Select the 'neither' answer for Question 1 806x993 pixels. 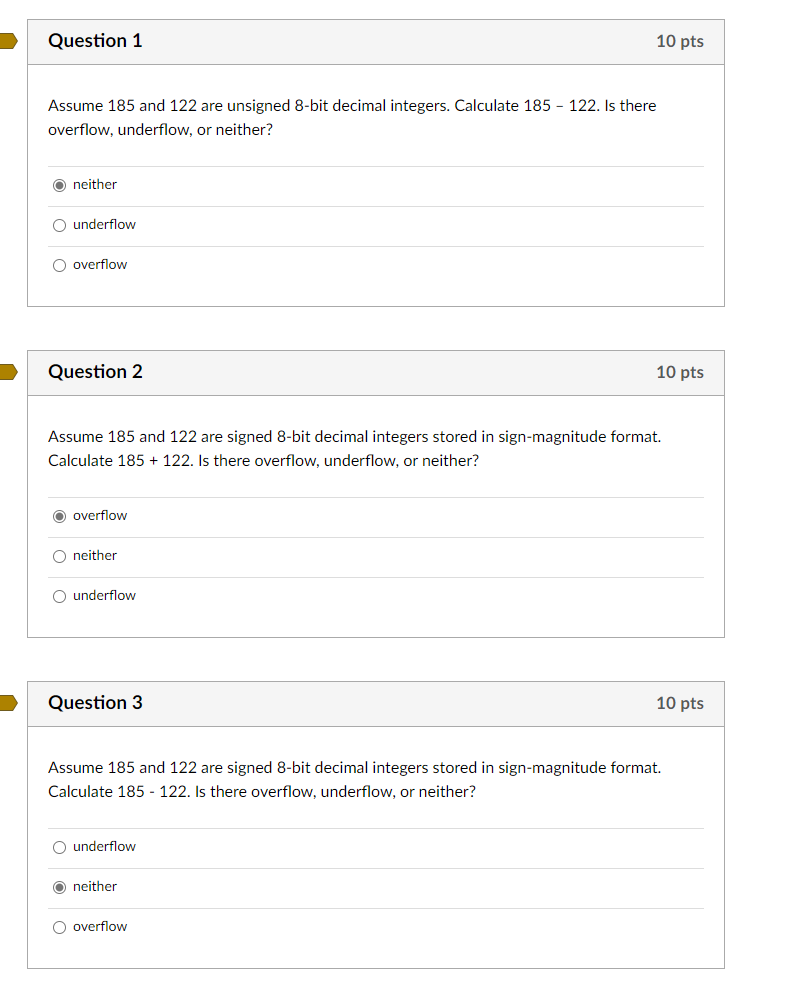[59, 185]
